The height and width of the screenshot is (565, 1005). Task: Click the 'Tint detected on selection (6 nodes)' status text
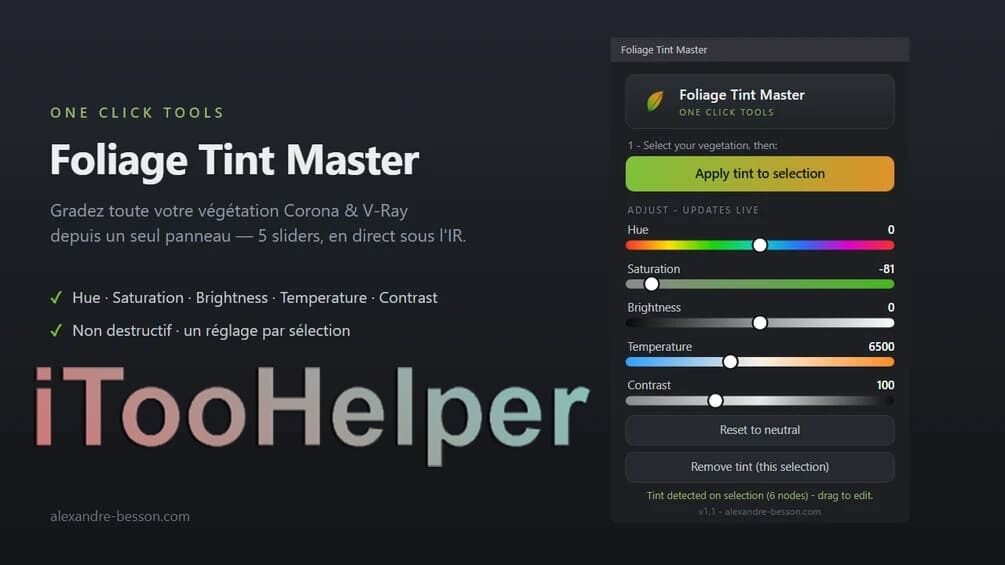[x=760, y=495]
